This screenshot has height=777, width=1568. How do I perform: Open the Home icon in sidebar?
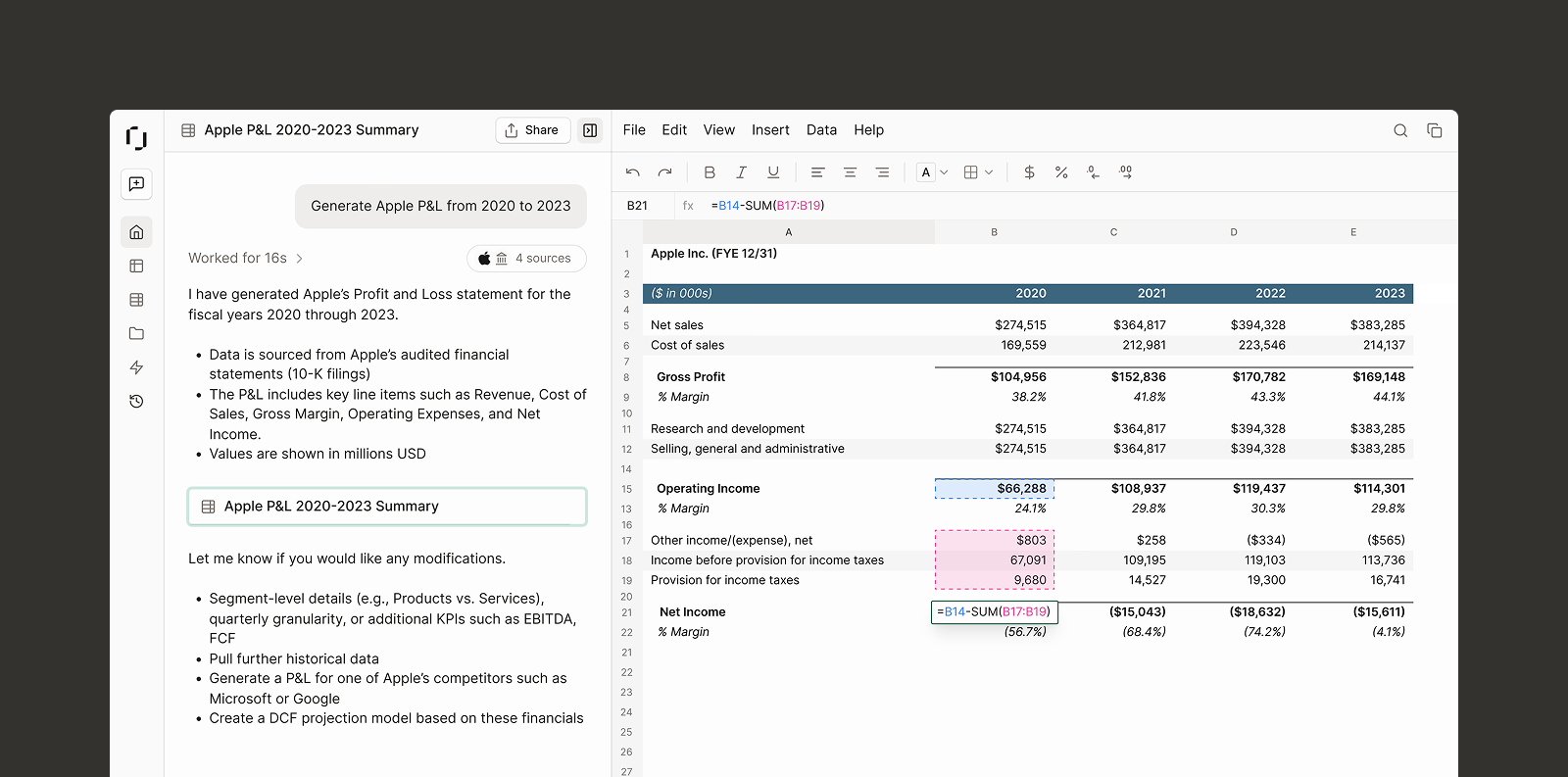pyautogui.click(x=136, y=232)
